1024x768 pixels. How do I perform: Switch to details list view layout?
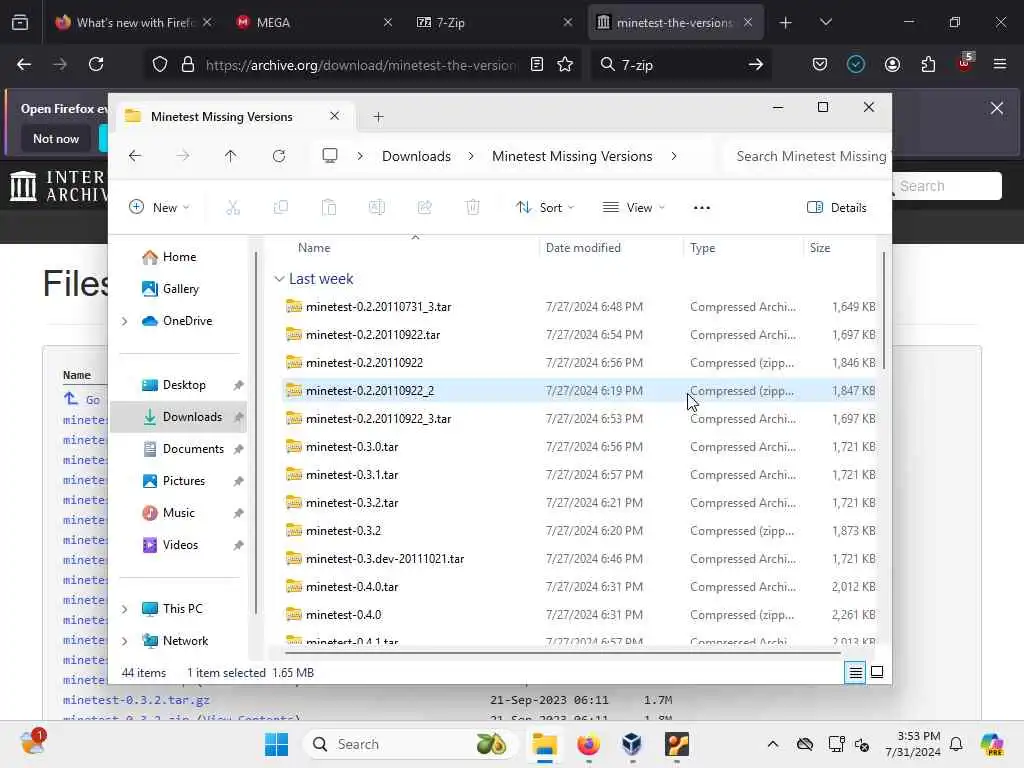[x=855, y=672]
